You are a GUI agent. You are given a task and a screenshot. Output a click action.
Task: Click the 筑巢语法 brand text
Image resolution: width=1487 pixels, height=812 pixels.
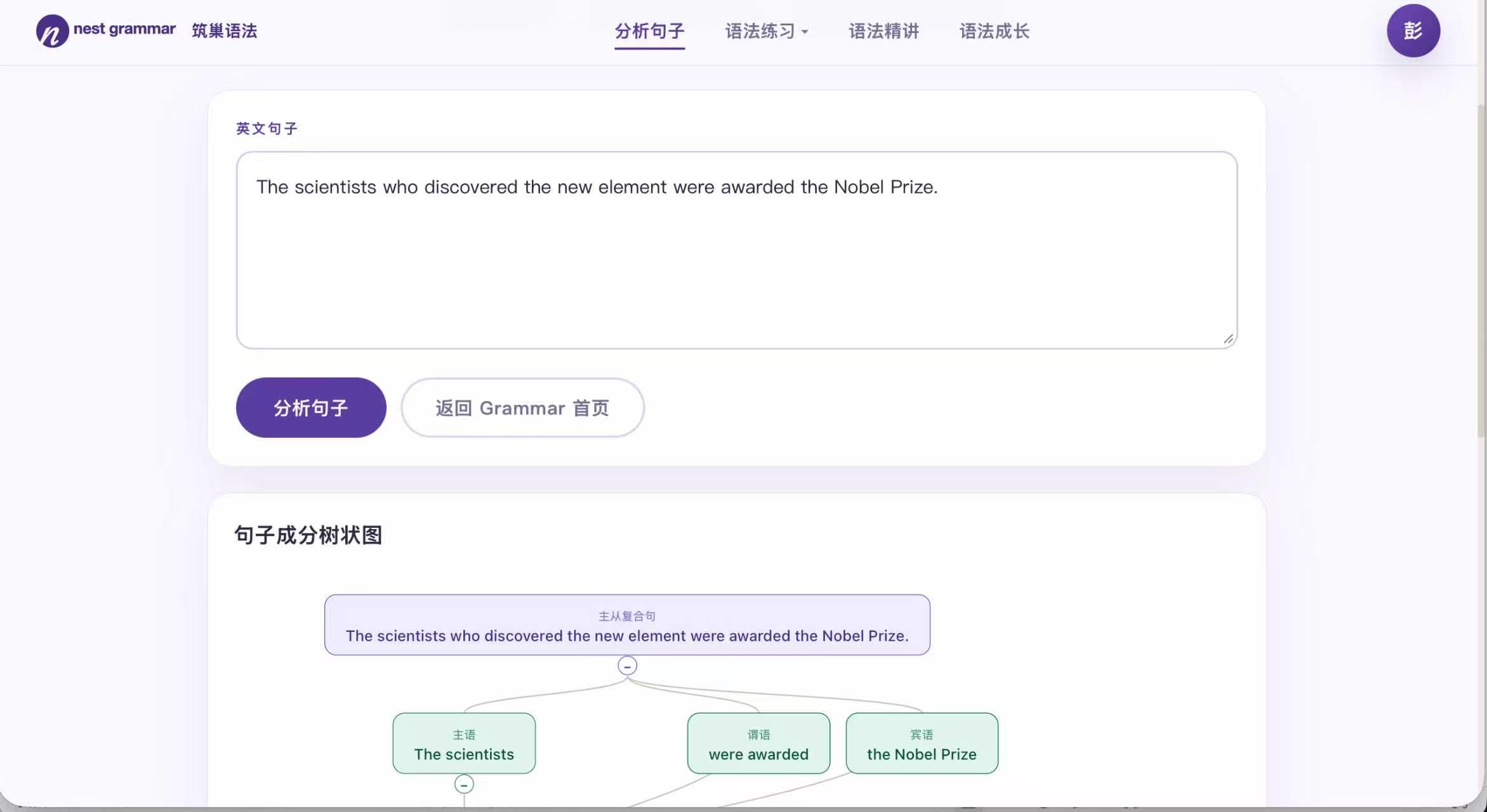tap(224, 30)
